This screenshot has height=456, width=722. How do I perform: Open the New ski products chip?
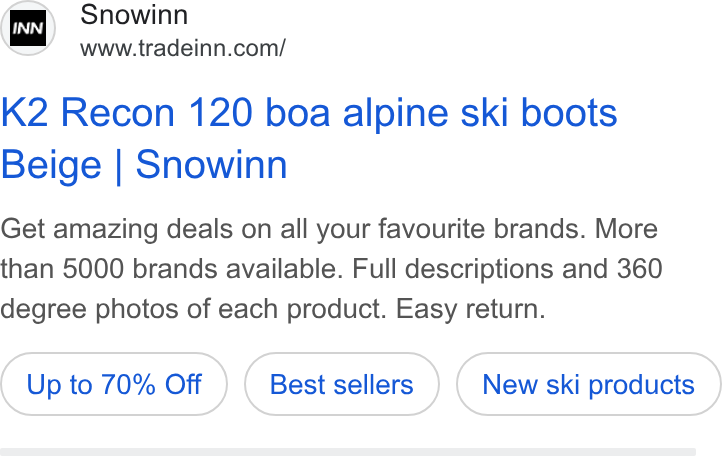588,384
